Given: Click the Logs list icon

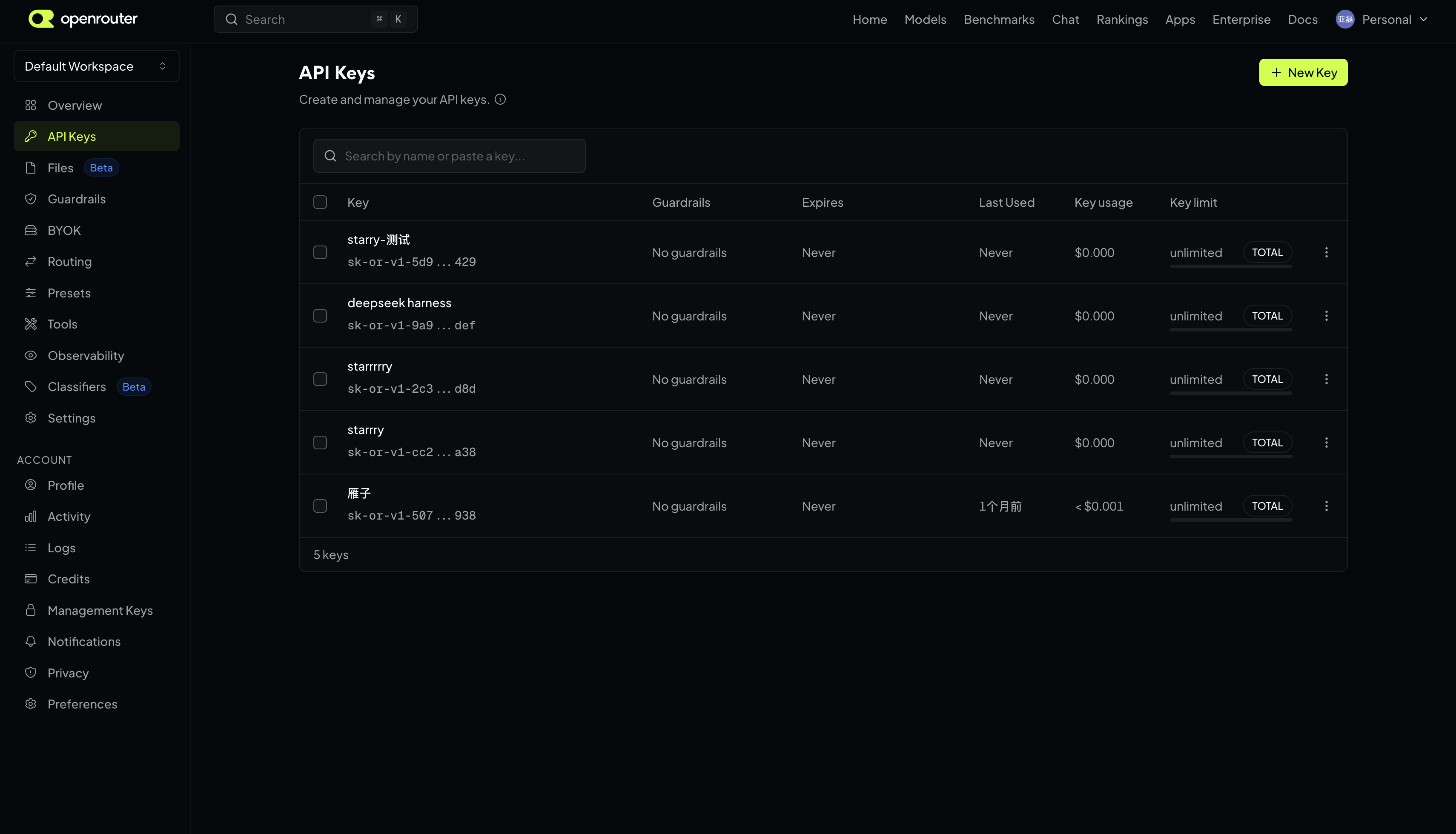Looking at the screenshot, I should 31,548.
